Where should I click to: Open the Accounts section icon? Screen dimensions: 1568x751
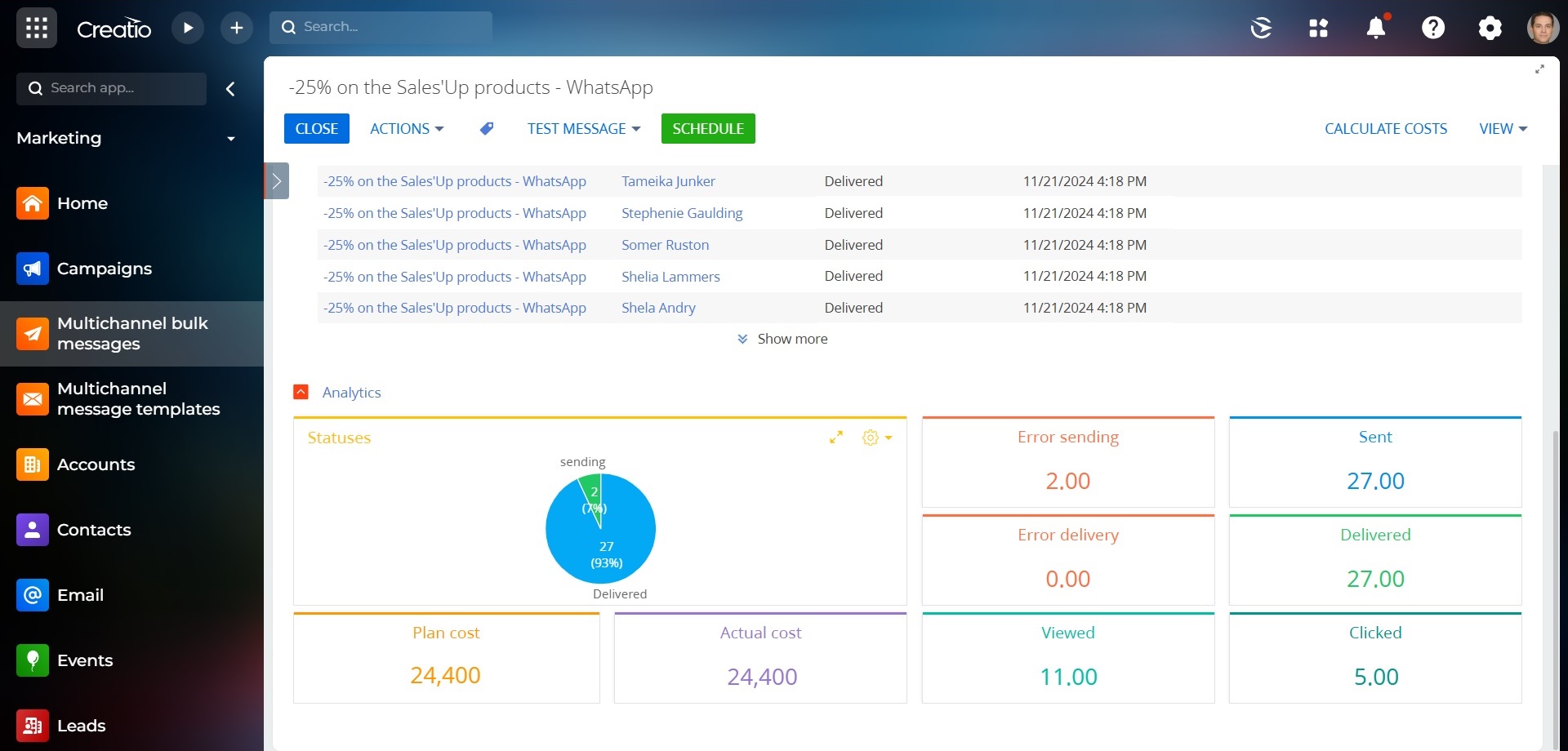coord(33,464)
